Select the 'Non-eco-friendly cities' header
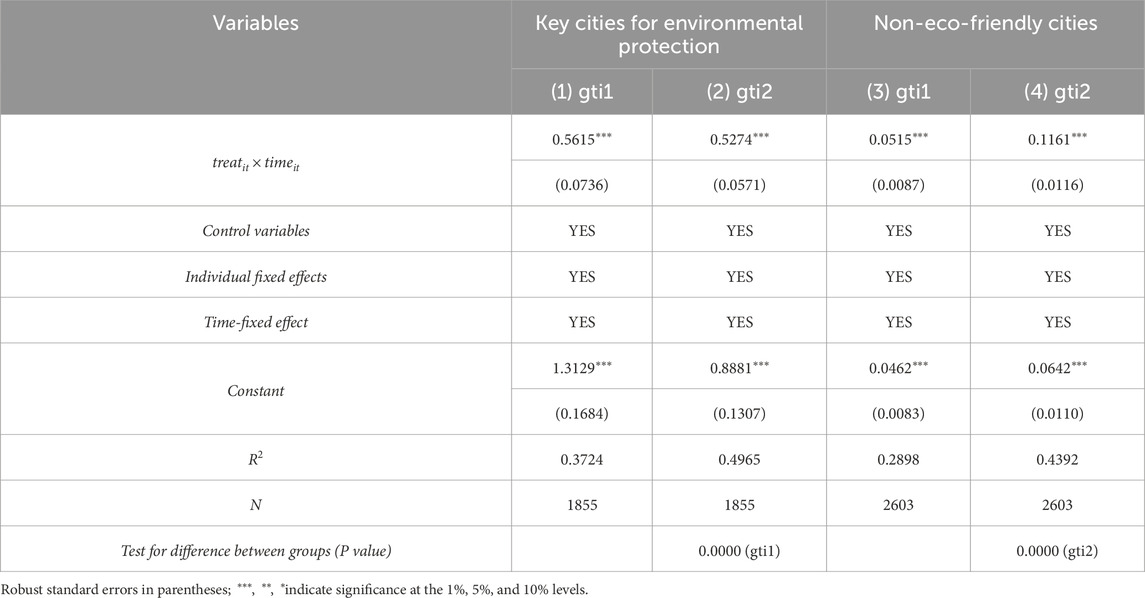 985,24
